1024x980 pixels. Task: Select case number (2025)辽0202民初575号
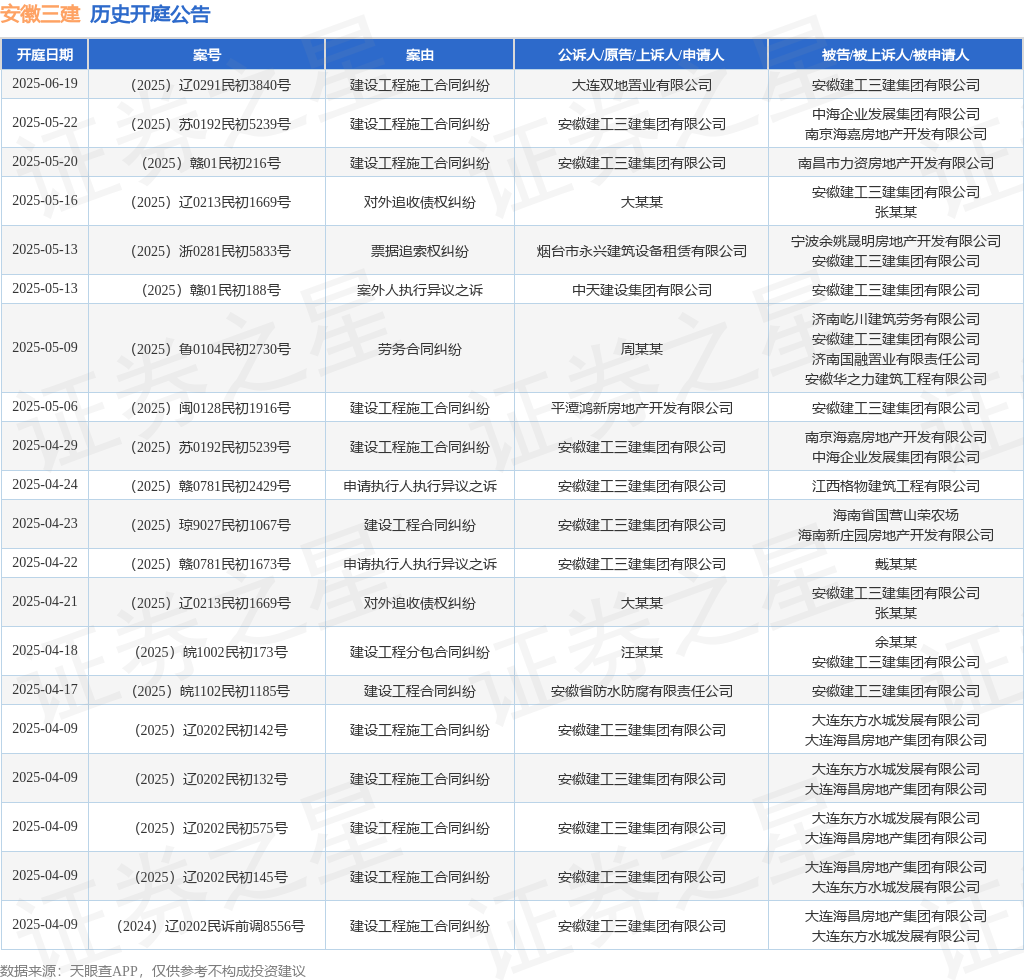point(211,828)
